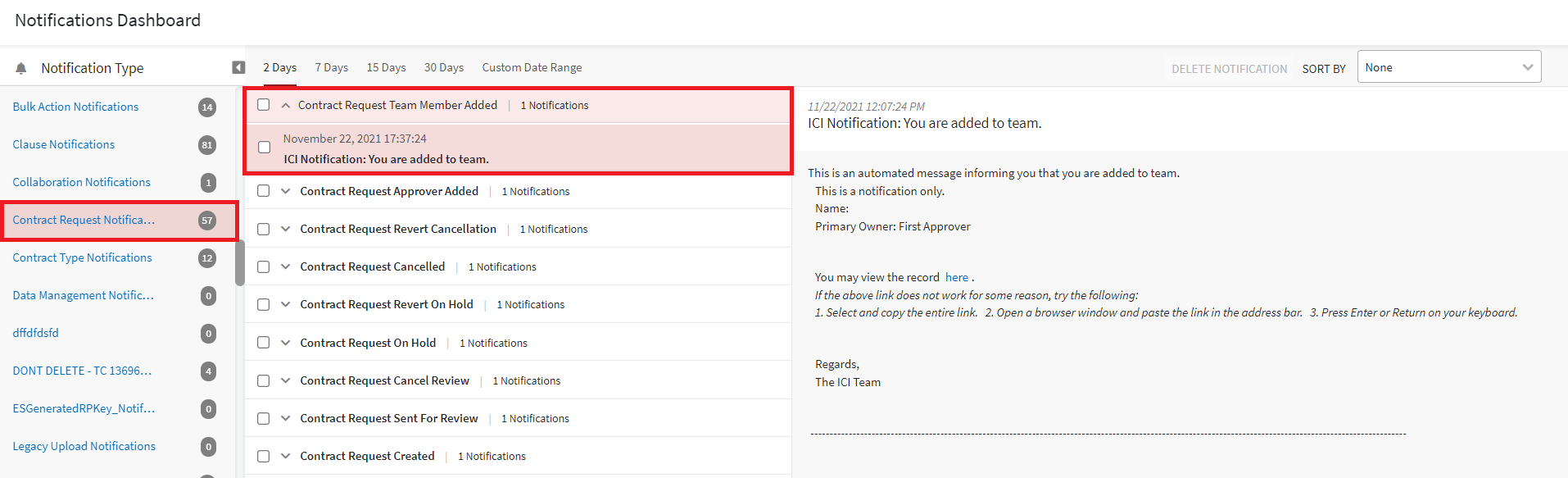Click the Contract Type count badge 12
The image size is (1568, 478).
coord(207,258)
